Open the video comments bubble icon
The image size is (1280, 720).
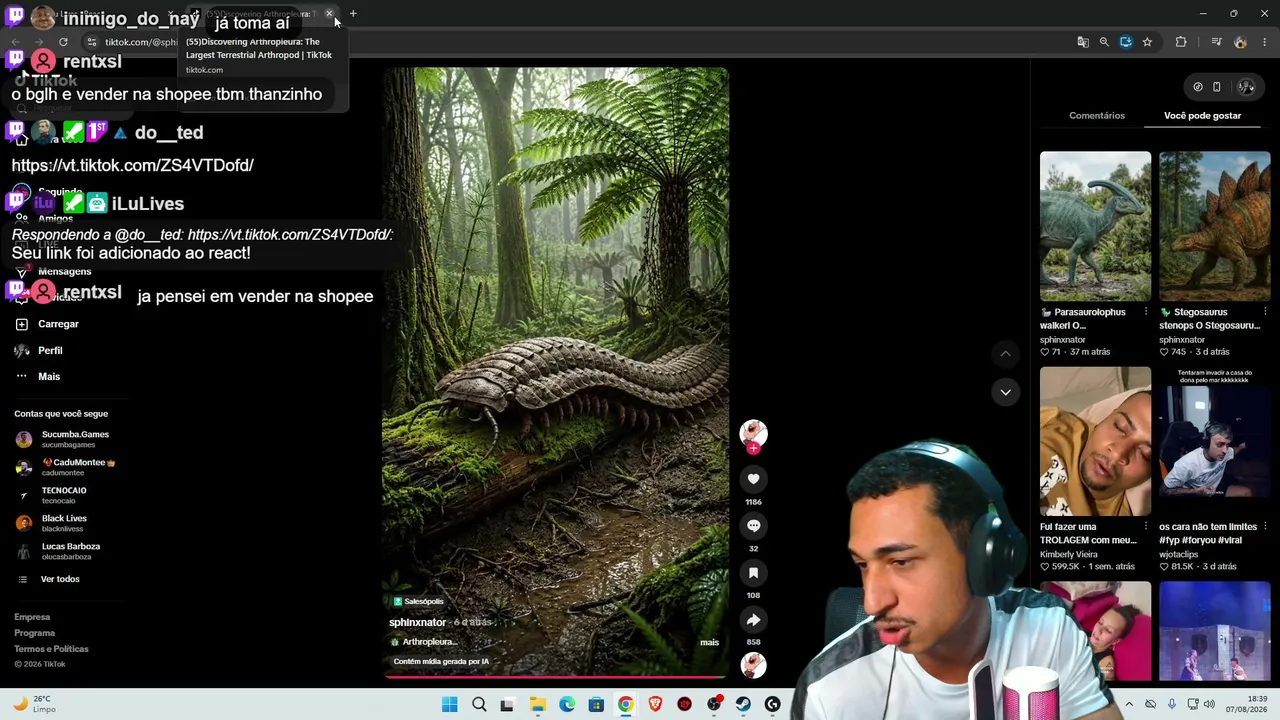click(753, 526)
